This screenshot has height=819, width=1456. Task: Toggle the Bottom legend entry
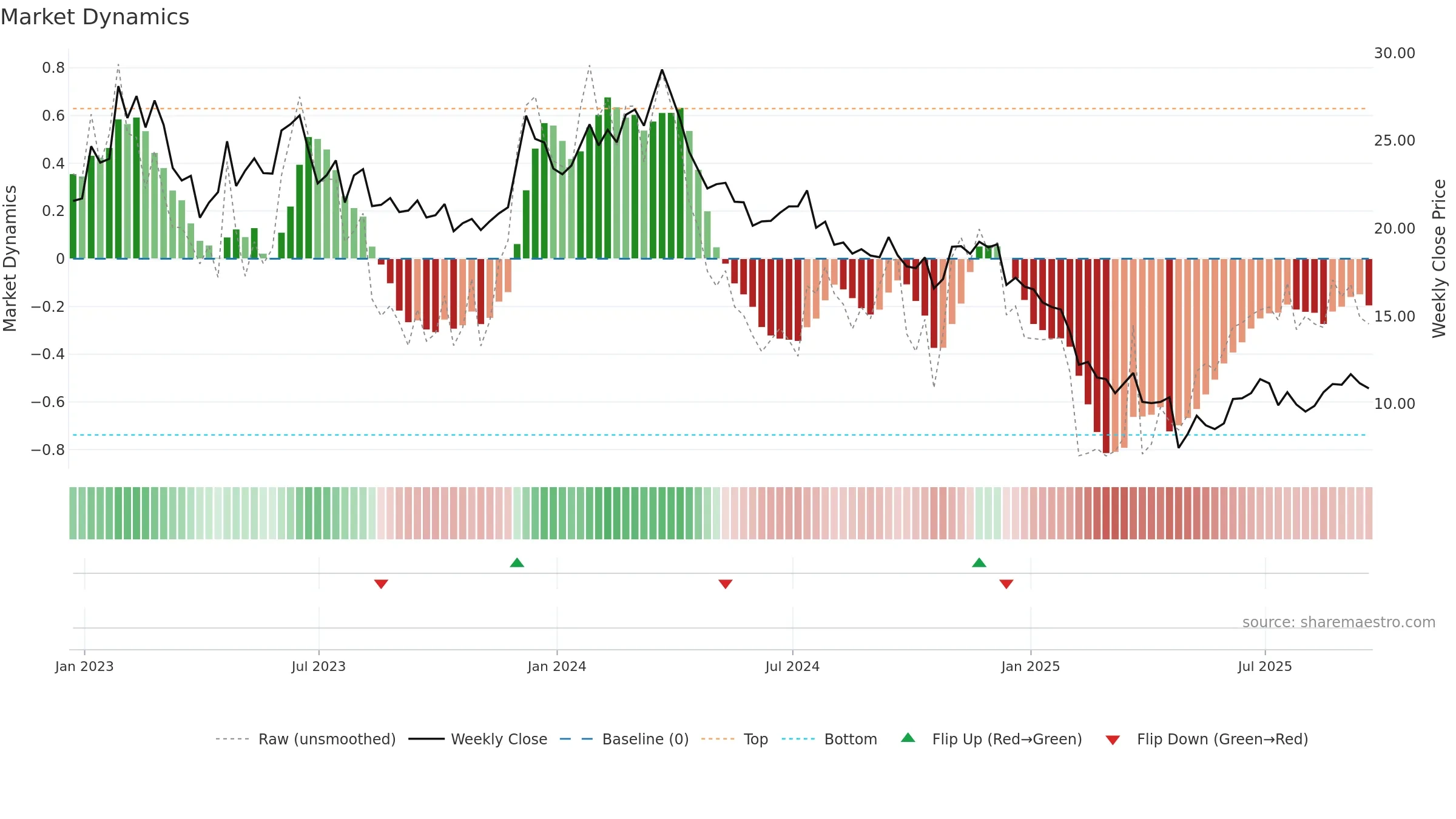click(829, 739)
